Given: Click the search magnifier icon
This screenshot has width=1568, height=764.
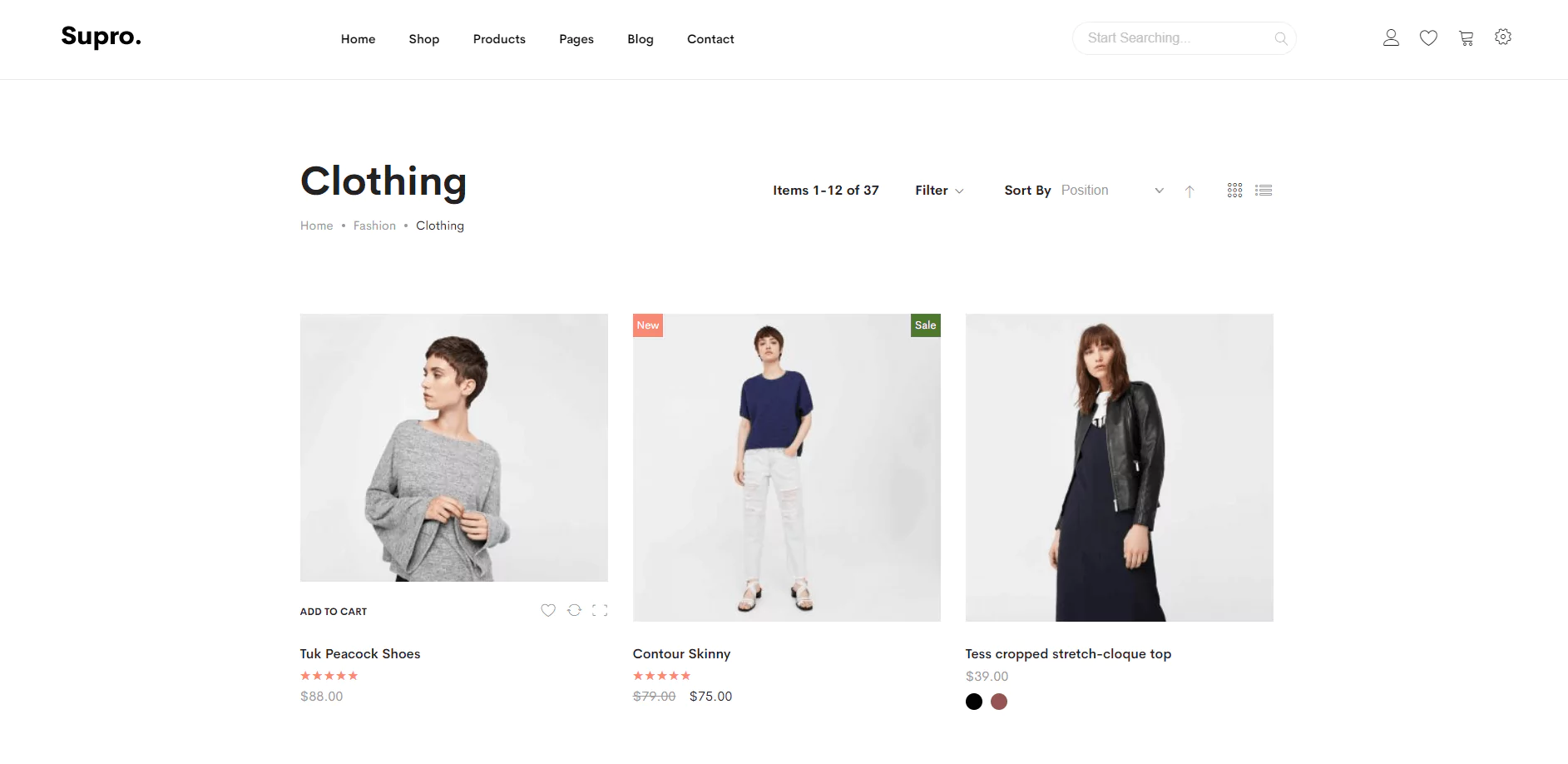Looking at the screenshot, I should click(x=1281, y=38).
